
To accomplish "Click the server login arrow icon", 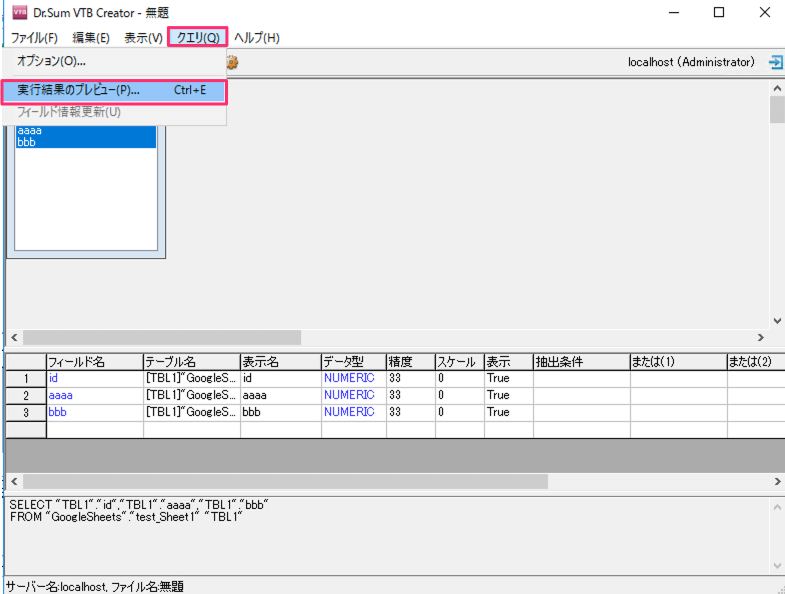I will pos(775,62).
